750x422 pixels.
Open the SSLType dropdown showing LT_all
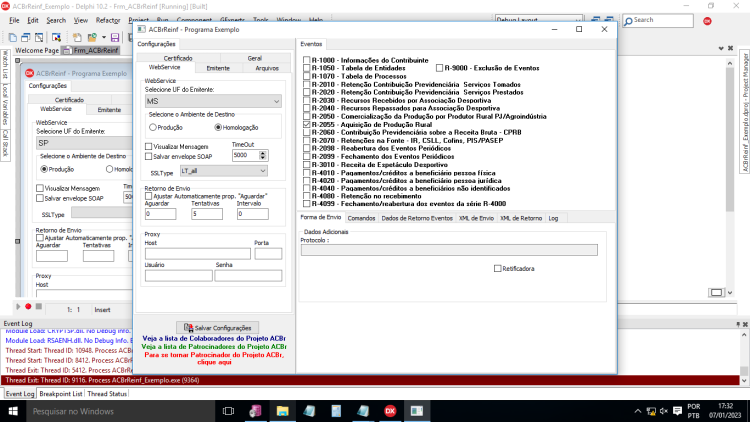click(x=263, y=171)
